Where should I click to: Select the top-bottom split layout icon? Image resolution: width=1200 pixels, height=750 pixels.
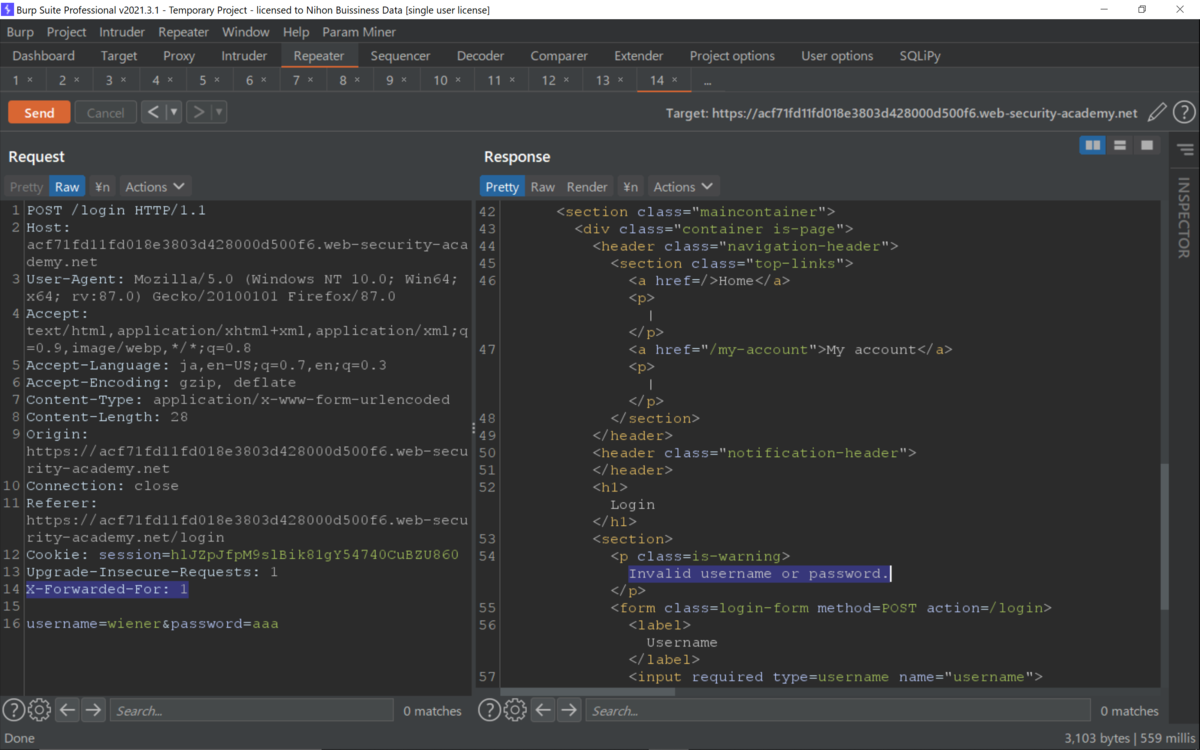point(1120,146)
